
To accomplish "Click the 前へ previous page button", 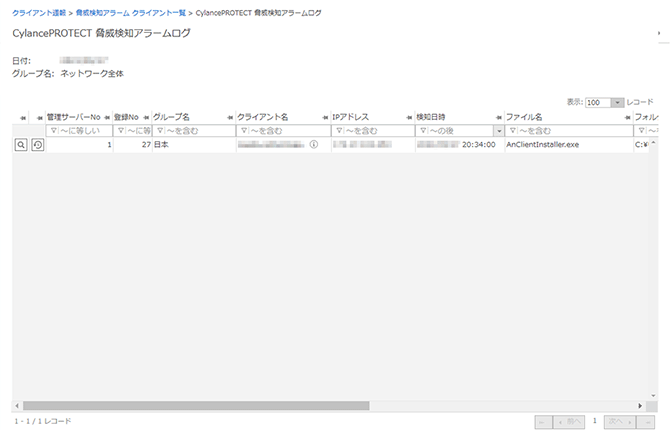I will [x=568, y=422].
